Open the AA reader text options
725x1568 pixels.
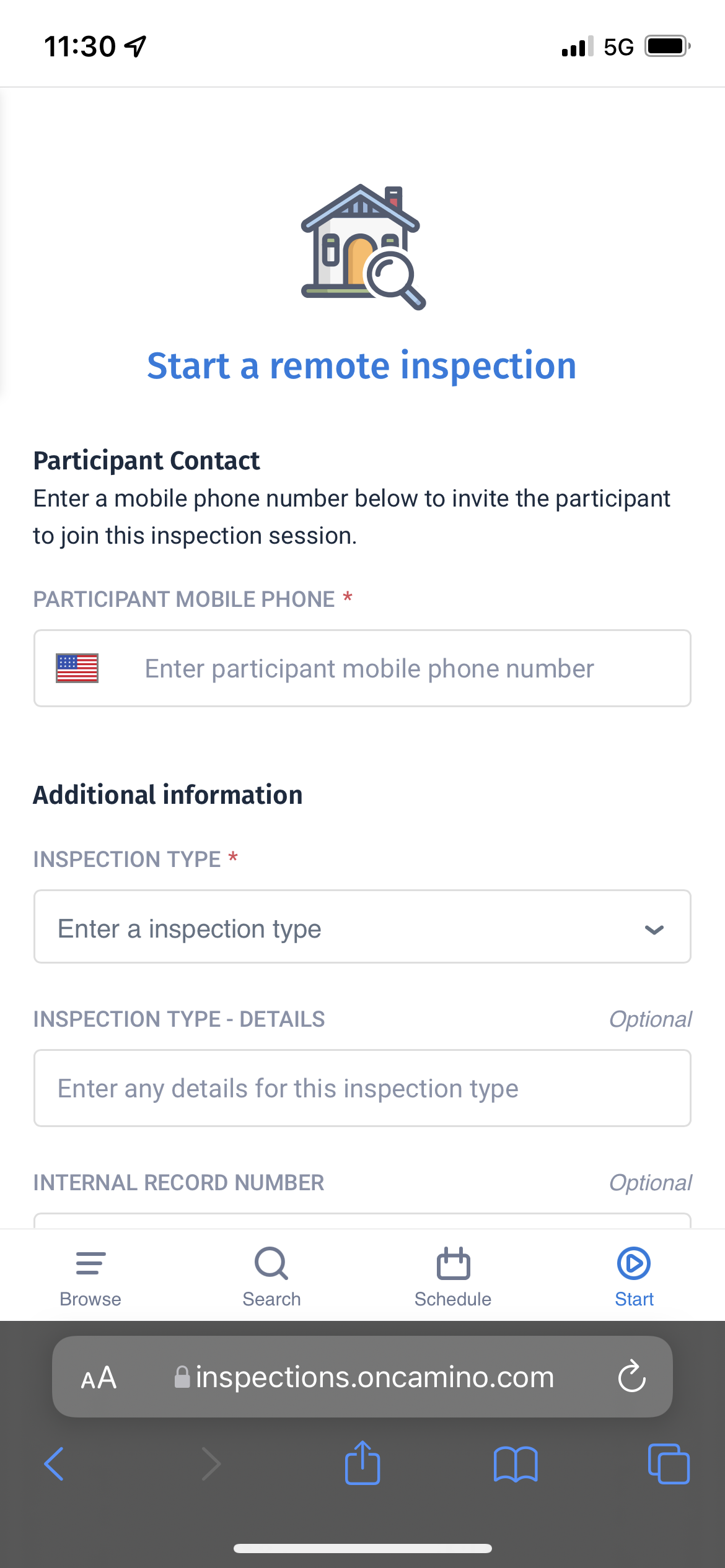pos(99,1377)
